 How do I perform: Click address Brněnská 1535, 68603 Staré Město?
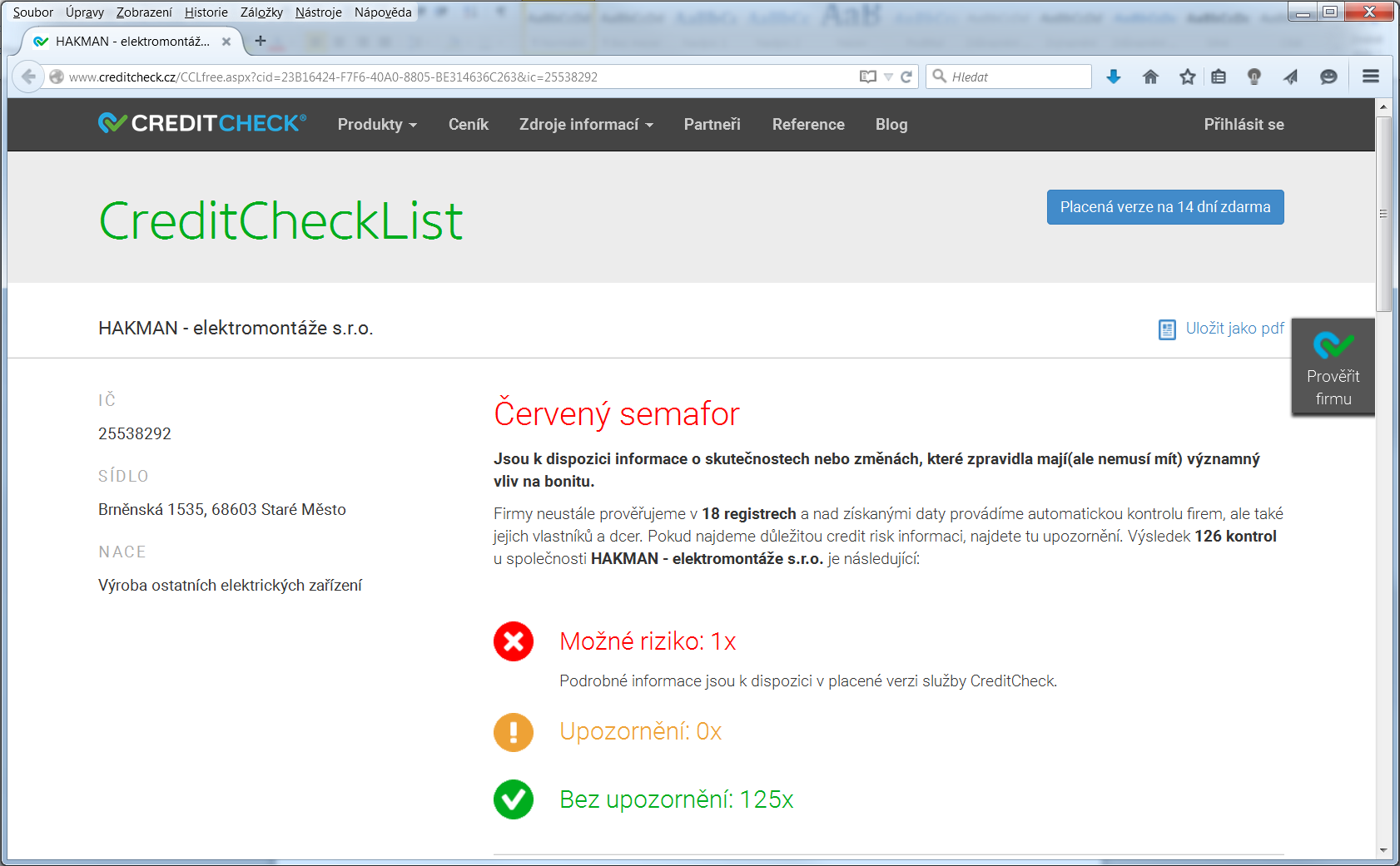pos(222,509)
